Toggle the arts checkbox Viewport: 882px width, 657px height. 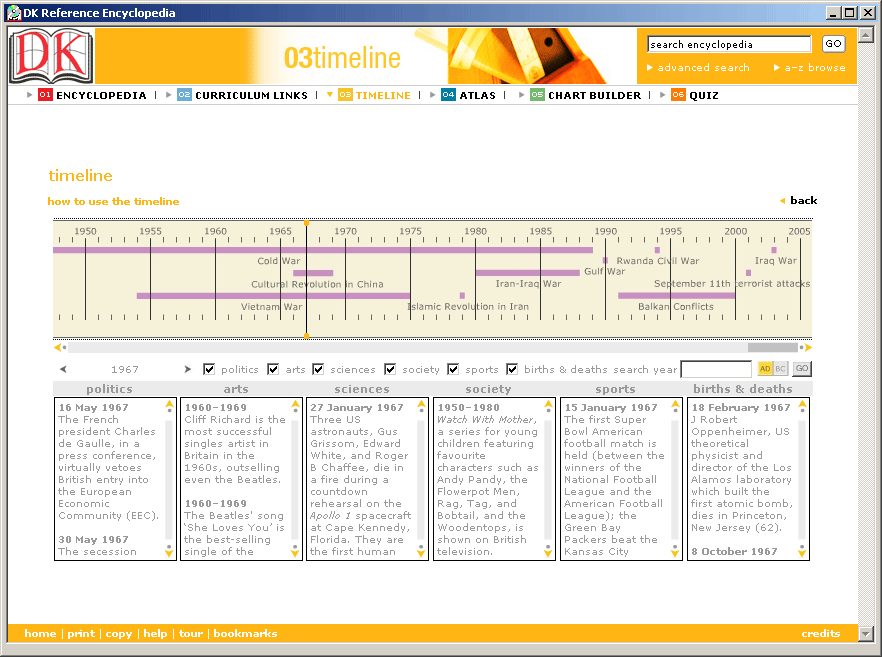click(x=273, y=369)
